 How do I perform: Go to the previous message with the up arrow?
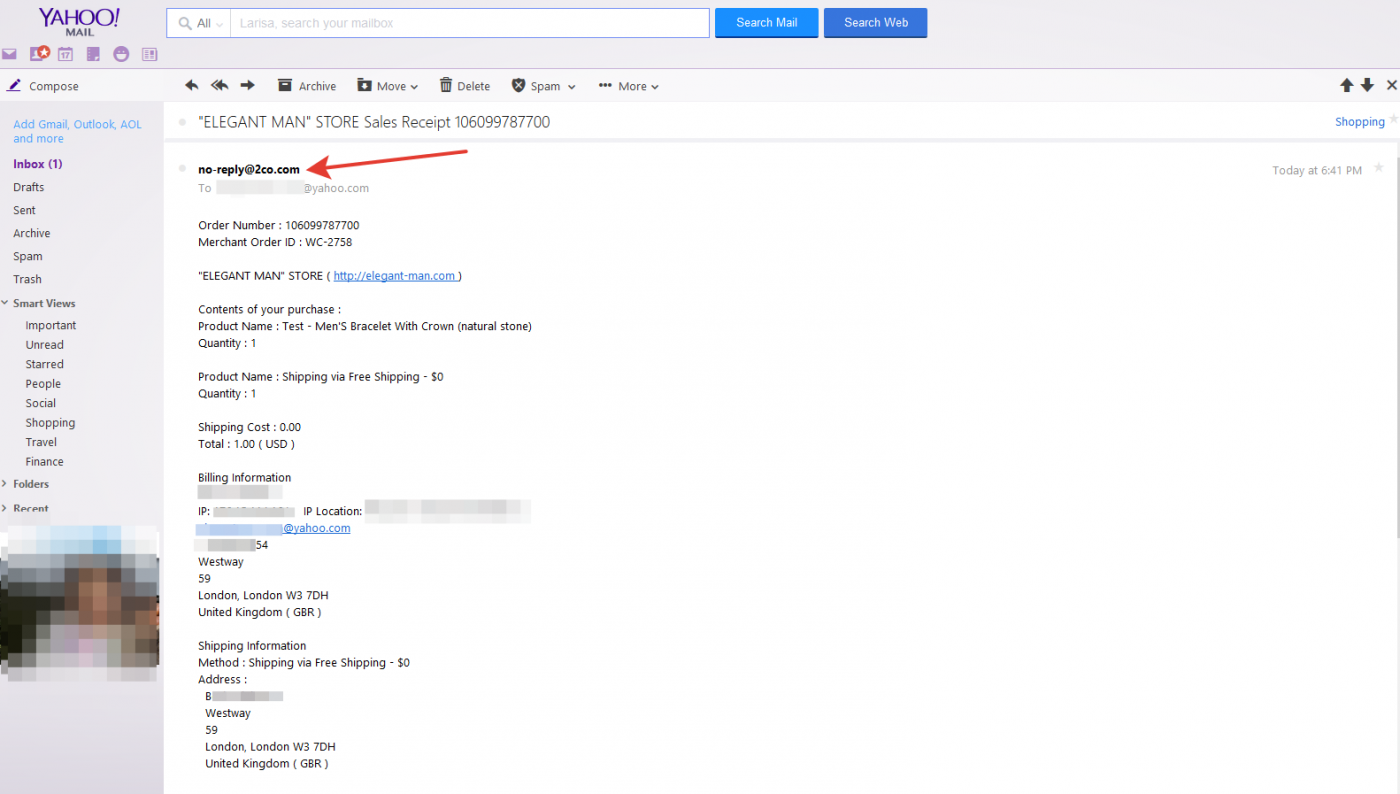1347,86
